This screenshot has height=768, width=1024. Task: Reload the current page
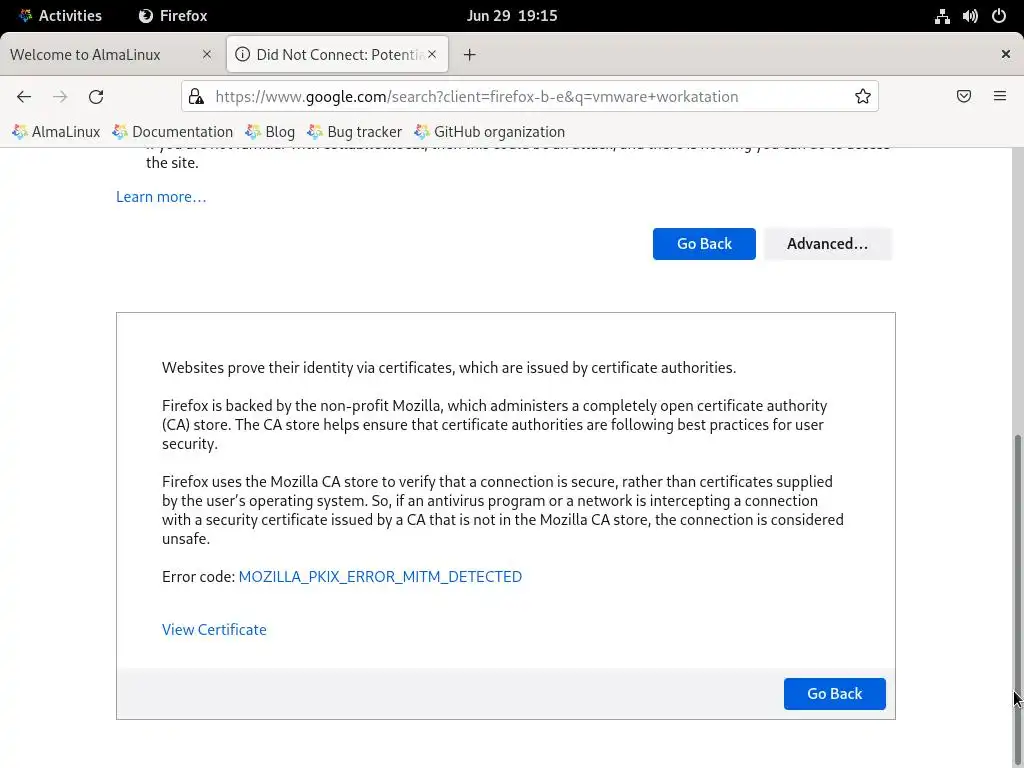[96, 97]
